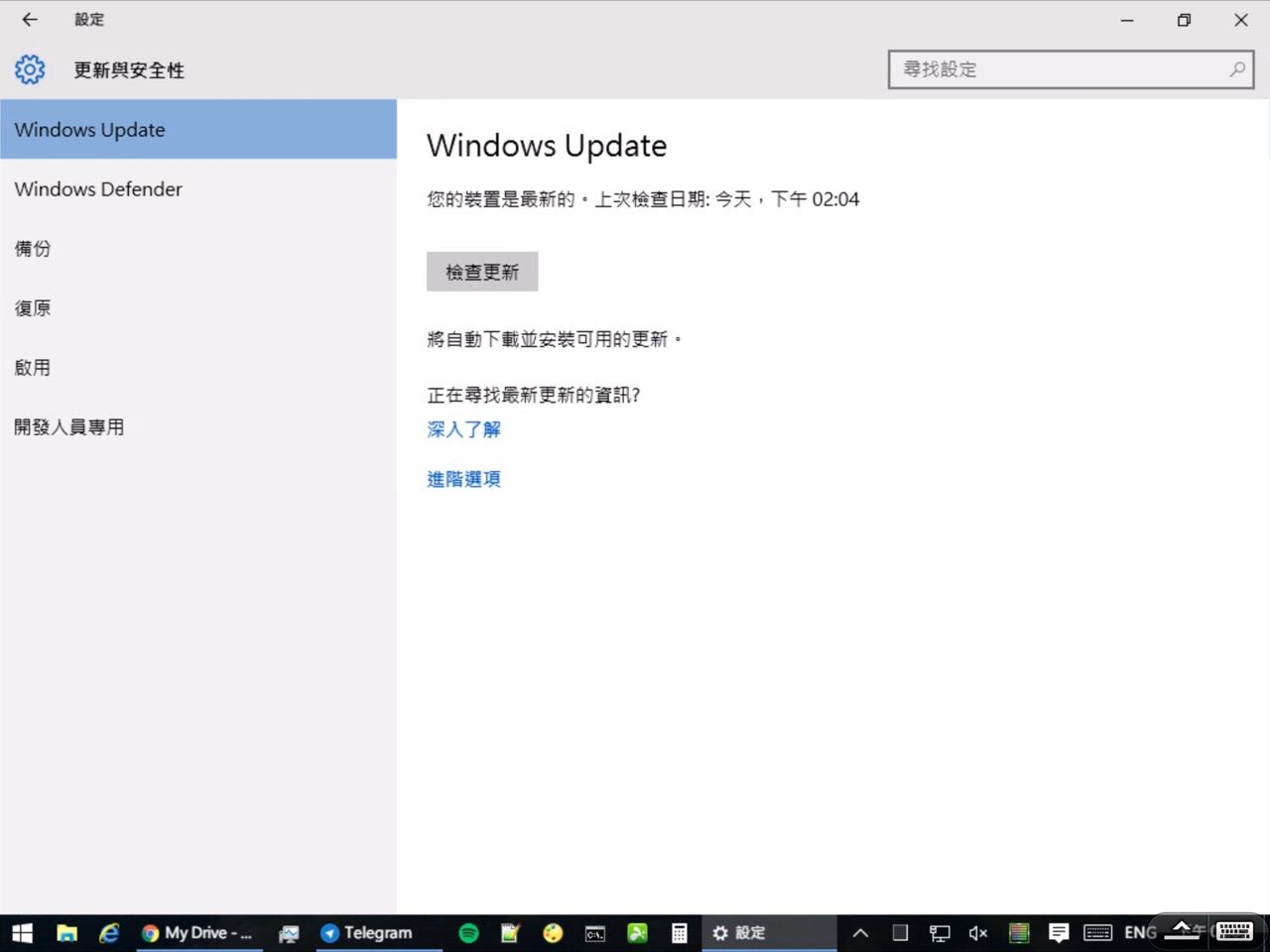Open the 復原 recovery section
1270x952 pixels.
(198, 307)
